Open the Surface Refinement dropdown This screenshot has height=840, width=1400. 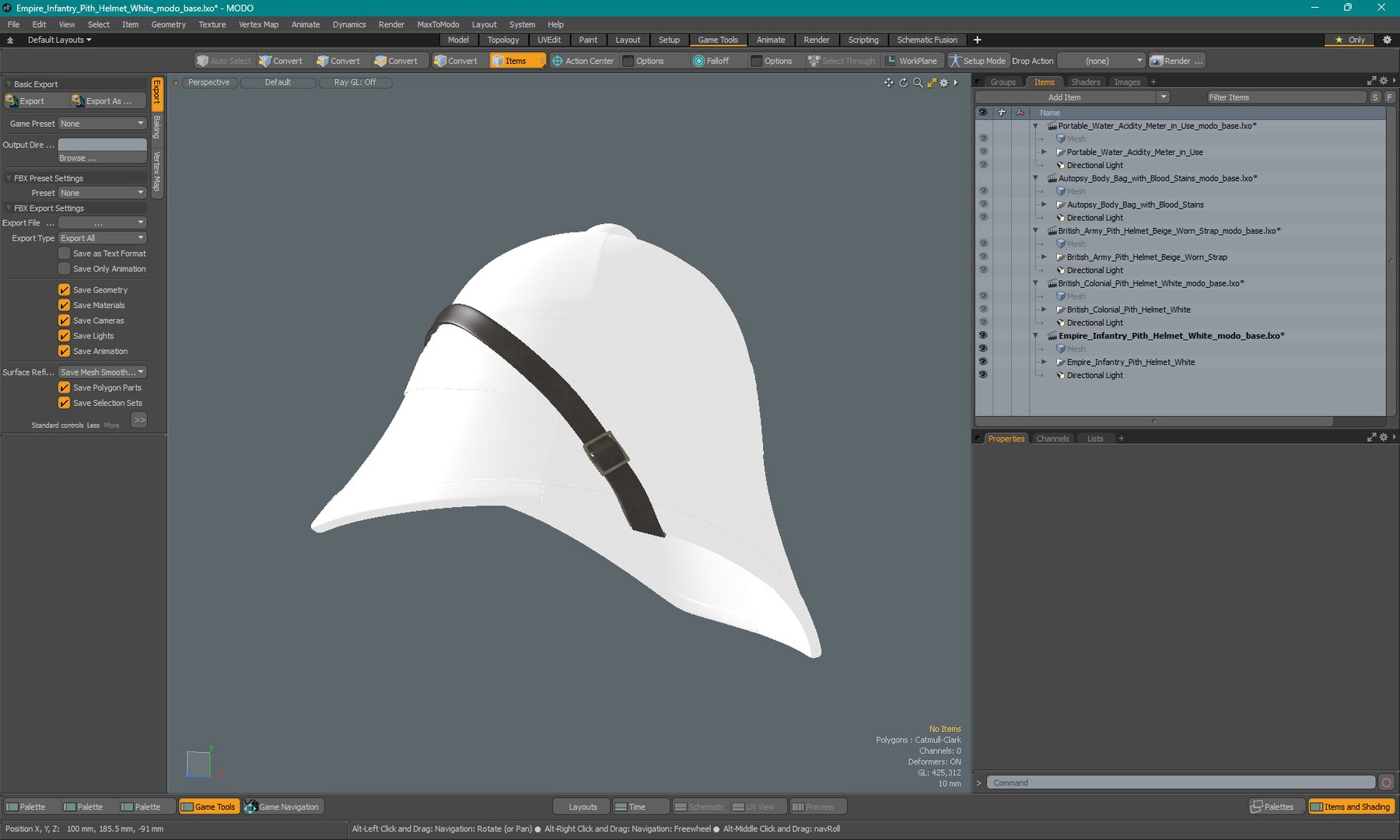[x=103, y=372]
